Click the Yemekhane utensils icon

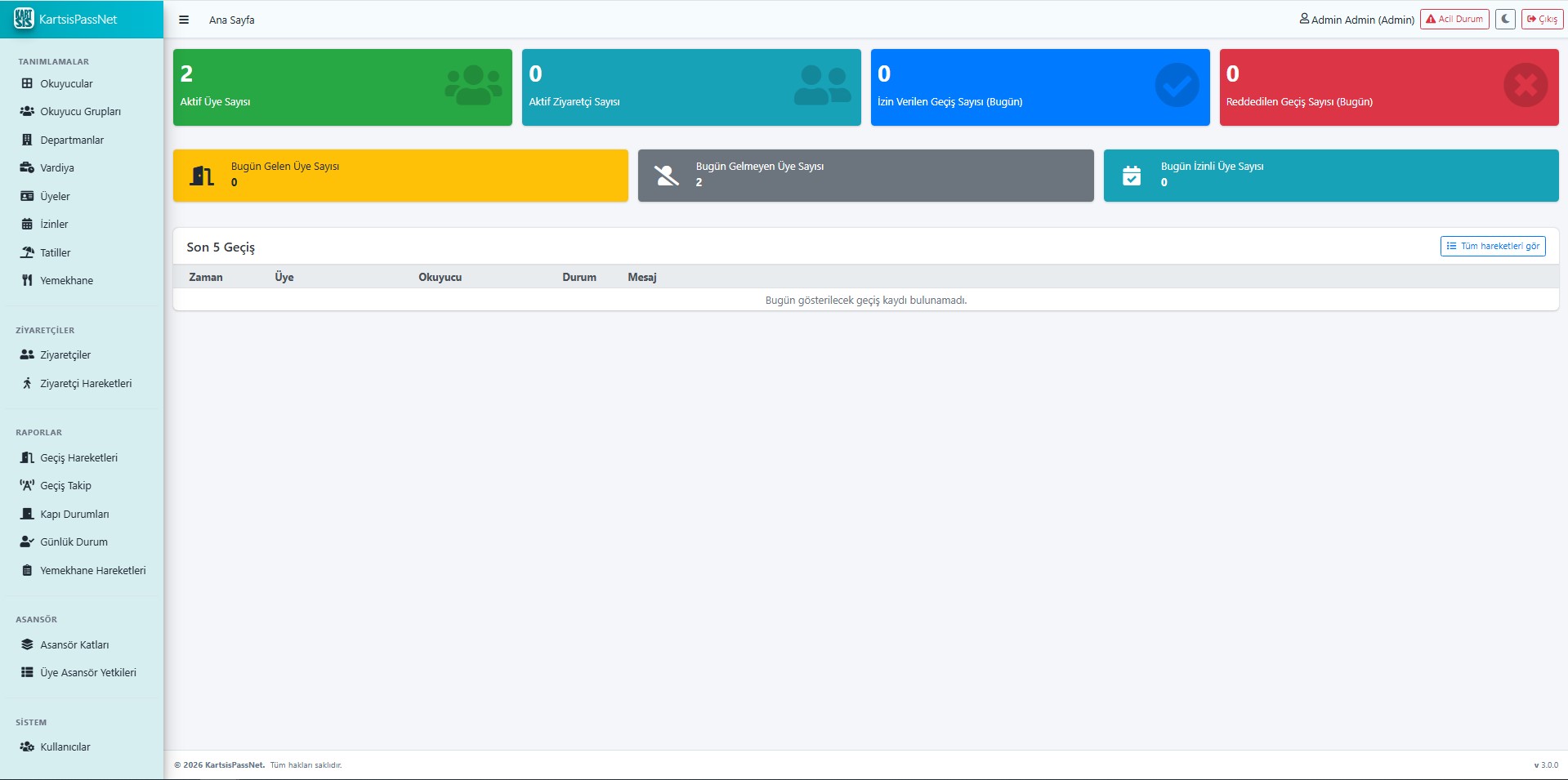27,280
